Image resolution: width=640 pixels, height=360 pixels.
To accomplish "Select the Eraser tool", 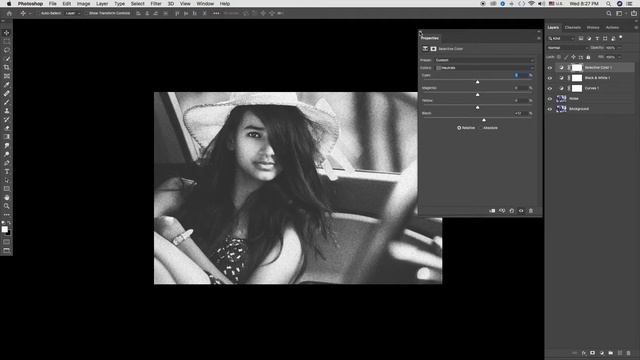I will point(7,128).
